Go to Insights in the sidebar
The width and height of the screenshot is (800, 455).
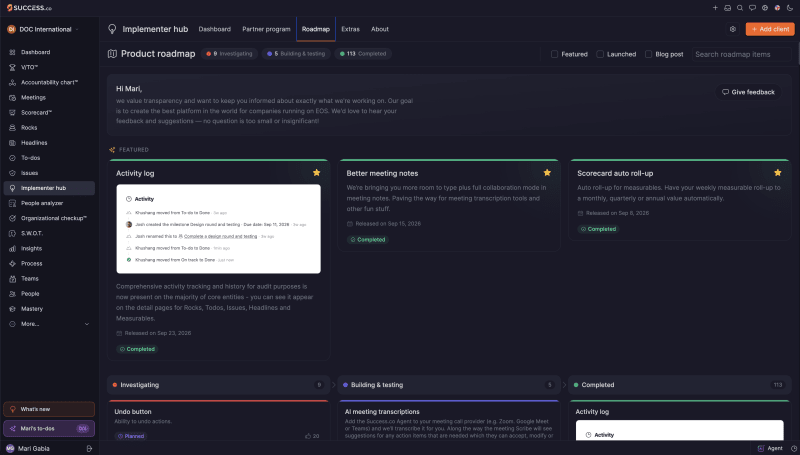click(49, 248)
